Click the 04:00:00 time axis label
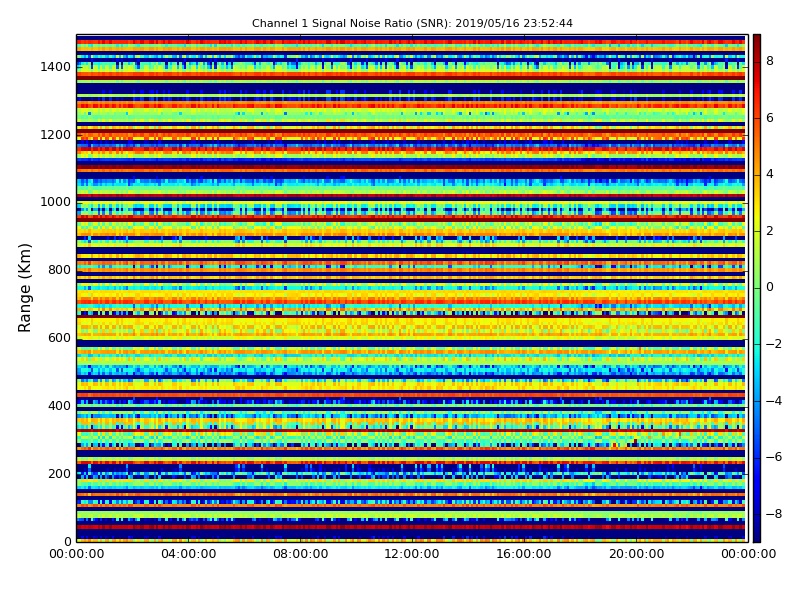 (x=189, y=554)
